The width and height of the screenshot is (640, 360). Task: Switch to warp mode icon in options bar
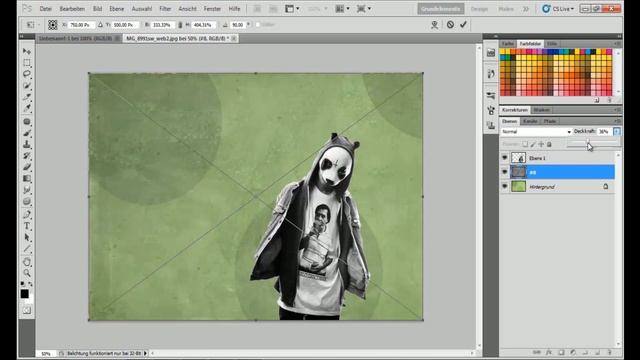point(435,25)
